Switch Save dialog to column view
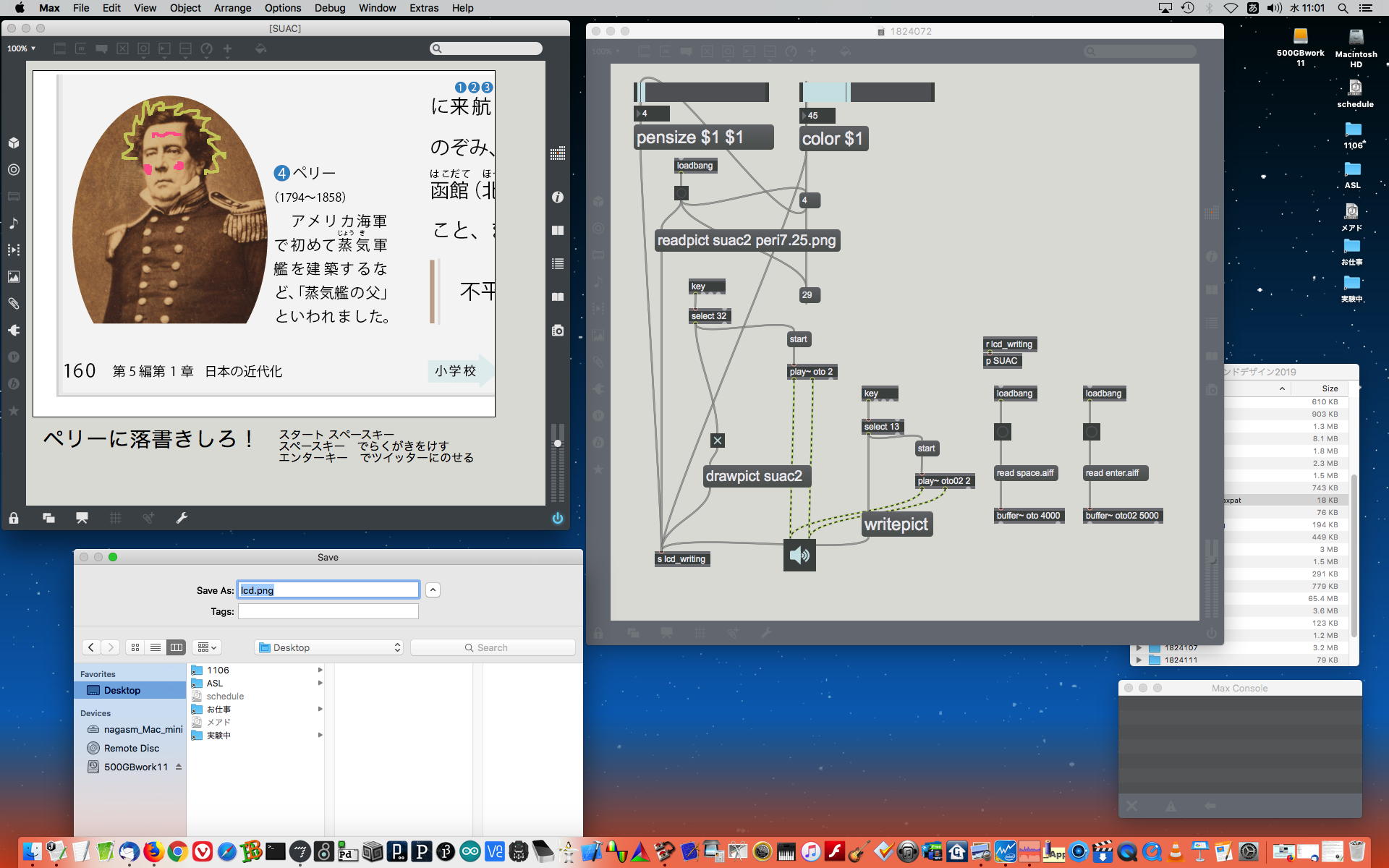The image size is (1389, 868). (x=176, y=647)
